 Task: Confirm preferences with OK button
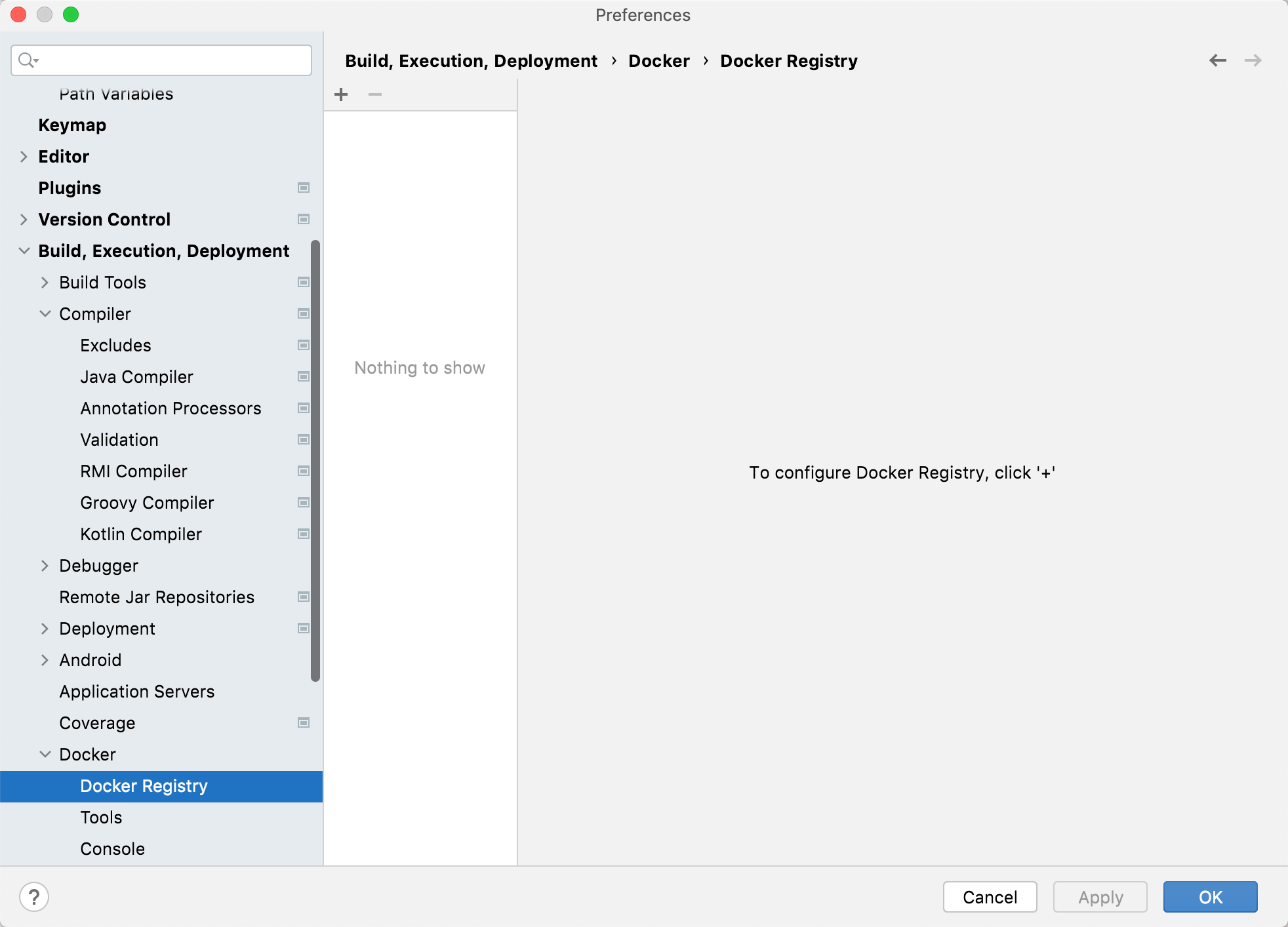click(x=1211, y=897)
